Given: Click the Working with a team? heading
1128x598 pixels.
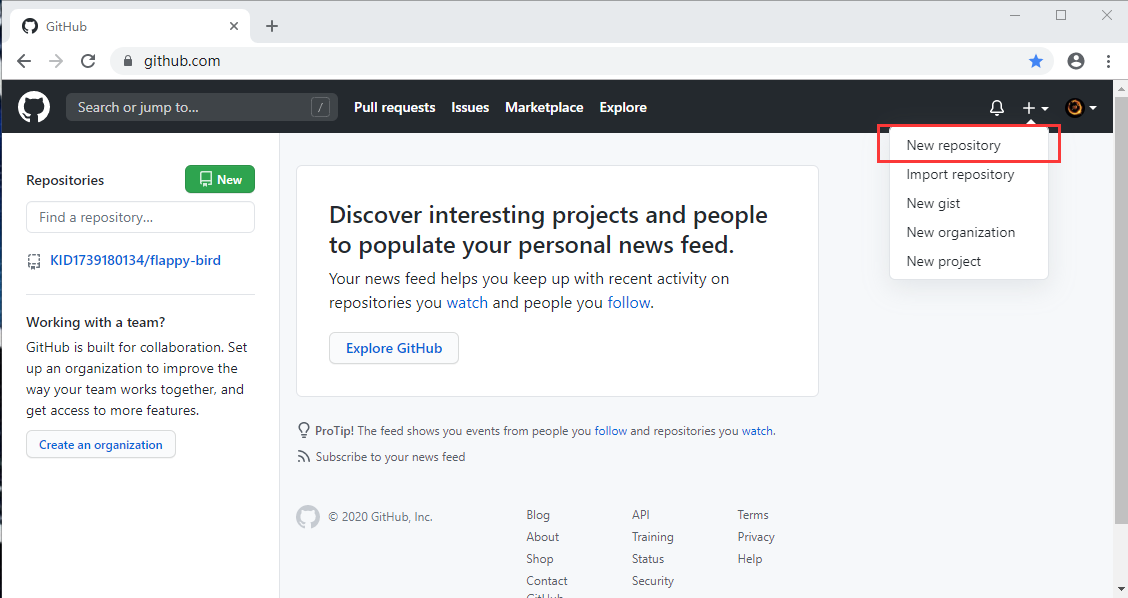Looking at the screenshot, I should point(96,322).
